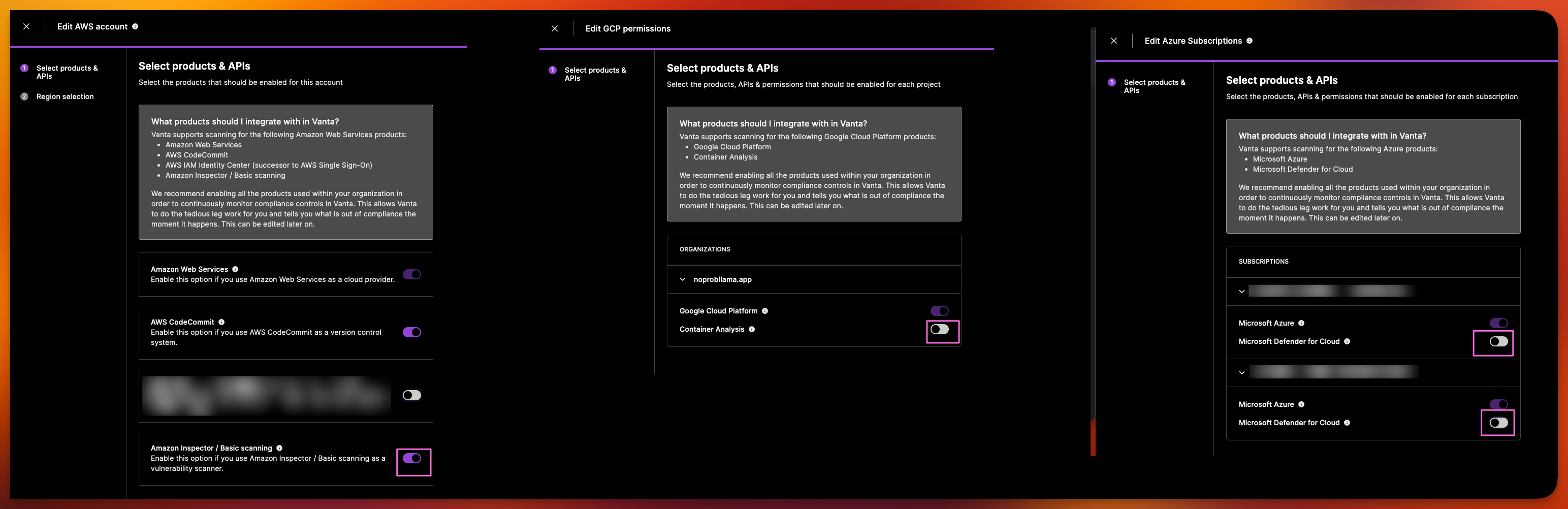Collapse the noprobllama.app organization chevron
The height and width of the screenshot is (509, 1568).
[x=683, y=279]
